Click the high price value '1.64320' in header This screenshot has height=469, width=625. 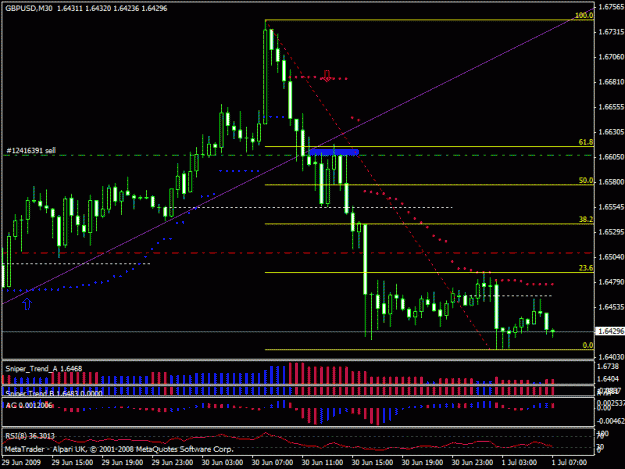tap(98, 8)
